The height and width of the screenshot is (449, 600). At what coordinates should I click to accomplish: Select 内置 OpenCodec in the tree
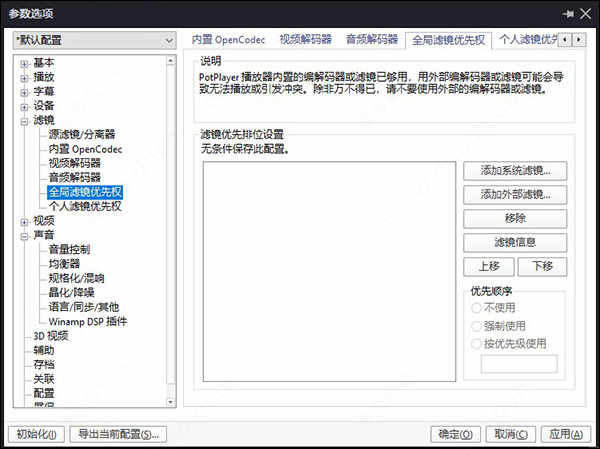tap(85, 149)
